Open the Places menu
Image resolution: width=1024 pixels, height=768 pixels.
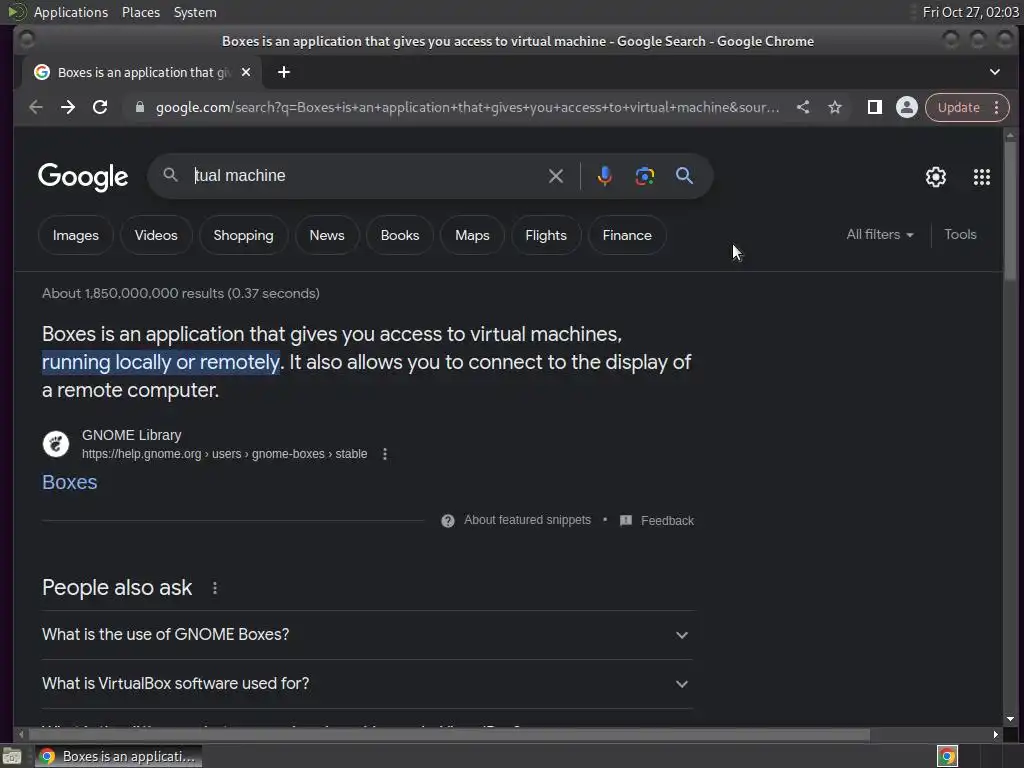[x=141, y=12]
